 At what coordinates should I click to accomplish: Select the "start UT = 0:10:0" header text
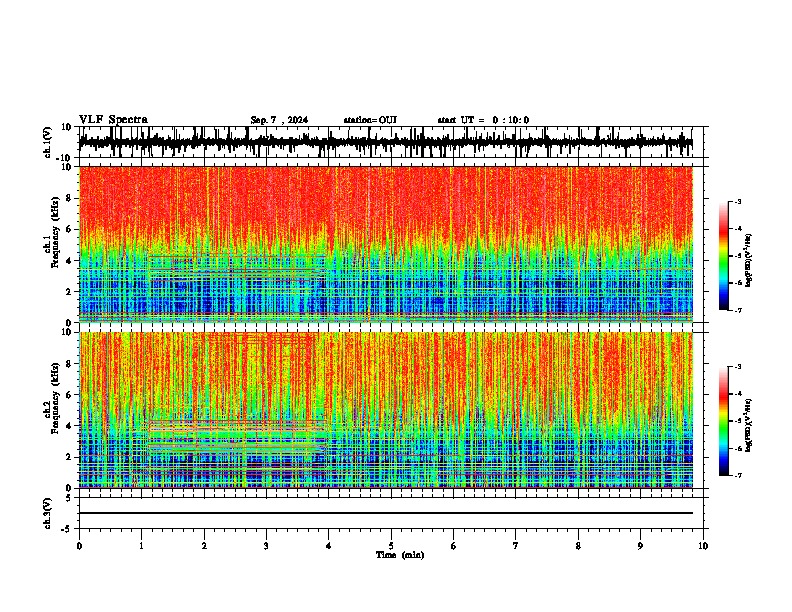(x=483, y=120)
